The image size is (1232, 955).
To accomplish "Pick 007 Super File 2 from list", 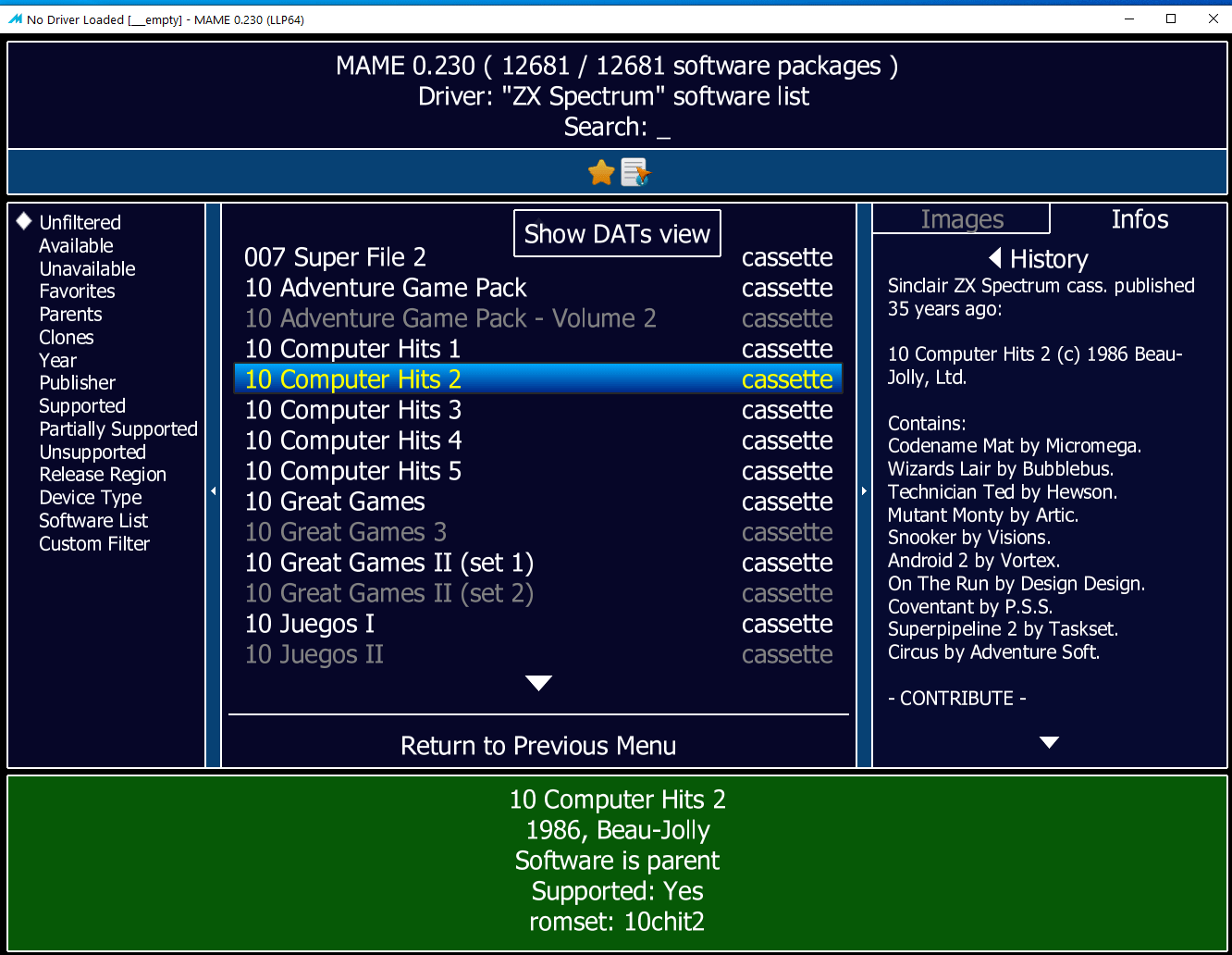I will pos(335,257).
